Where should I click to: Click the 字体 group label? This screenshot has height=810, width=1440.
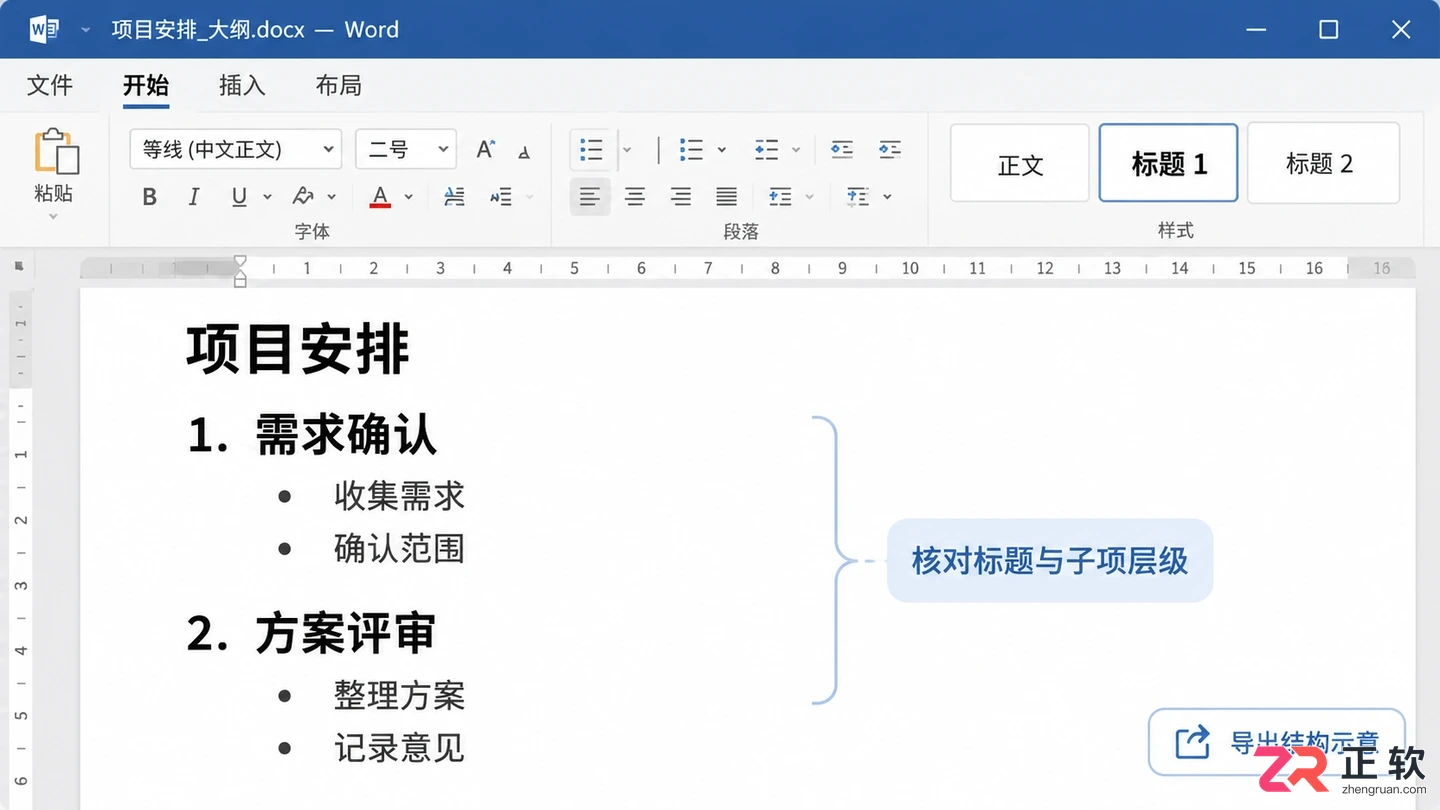(x=312, y=231)
